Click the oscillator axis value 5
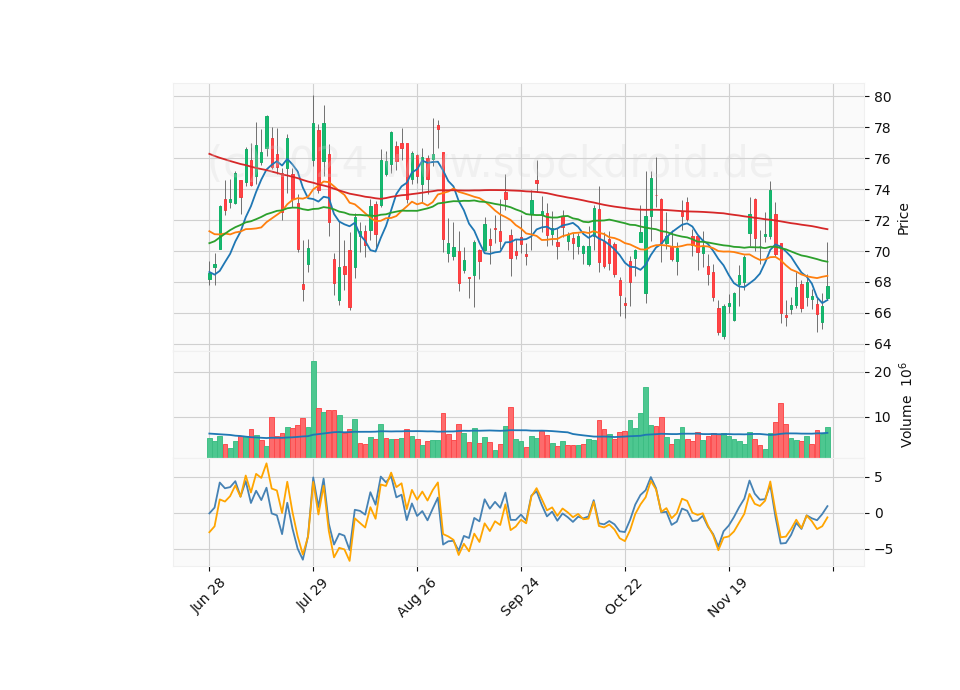The image size is (960, 690). 879,477
